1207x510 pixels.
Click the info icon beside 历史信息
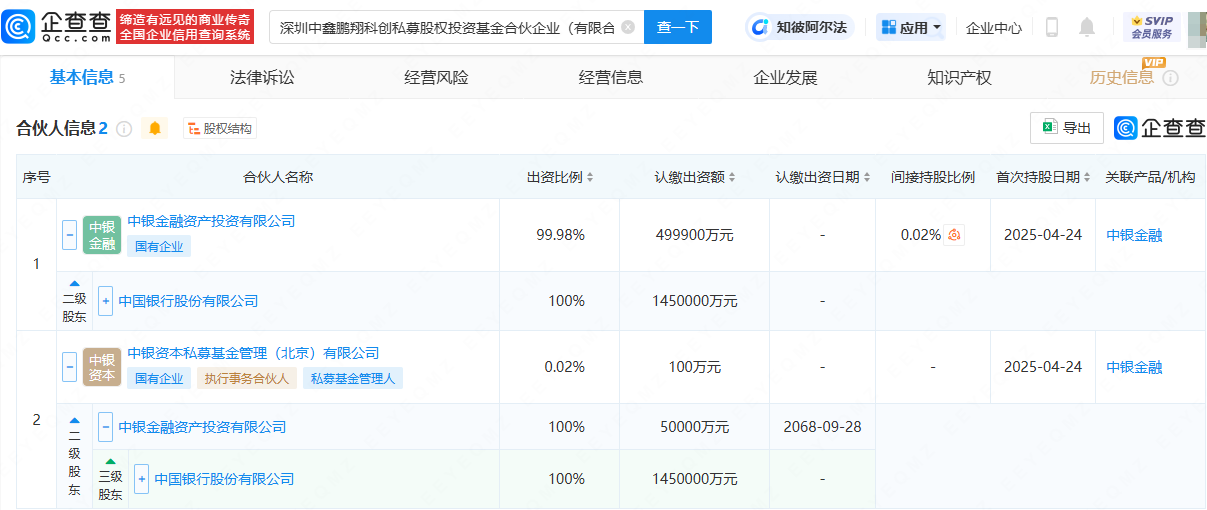1170,78
